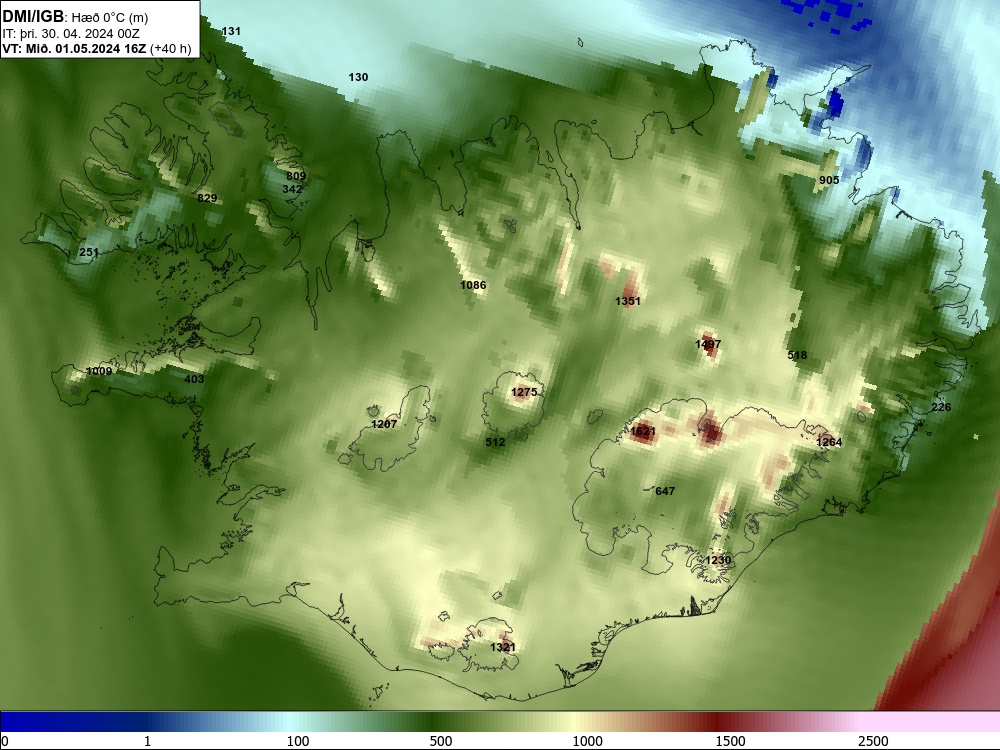The image size is (1000, 750).
Task: Select the 'IT: þri. 30. 04. 2024 00Z' line
Action: tap(71, 34)
